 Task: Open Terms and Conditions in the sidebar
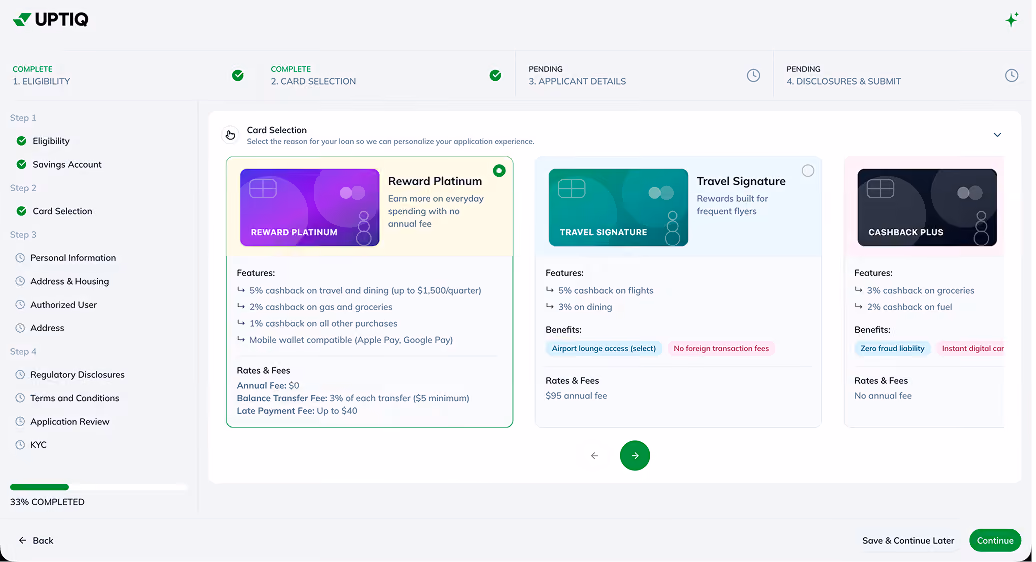[75, 398]
